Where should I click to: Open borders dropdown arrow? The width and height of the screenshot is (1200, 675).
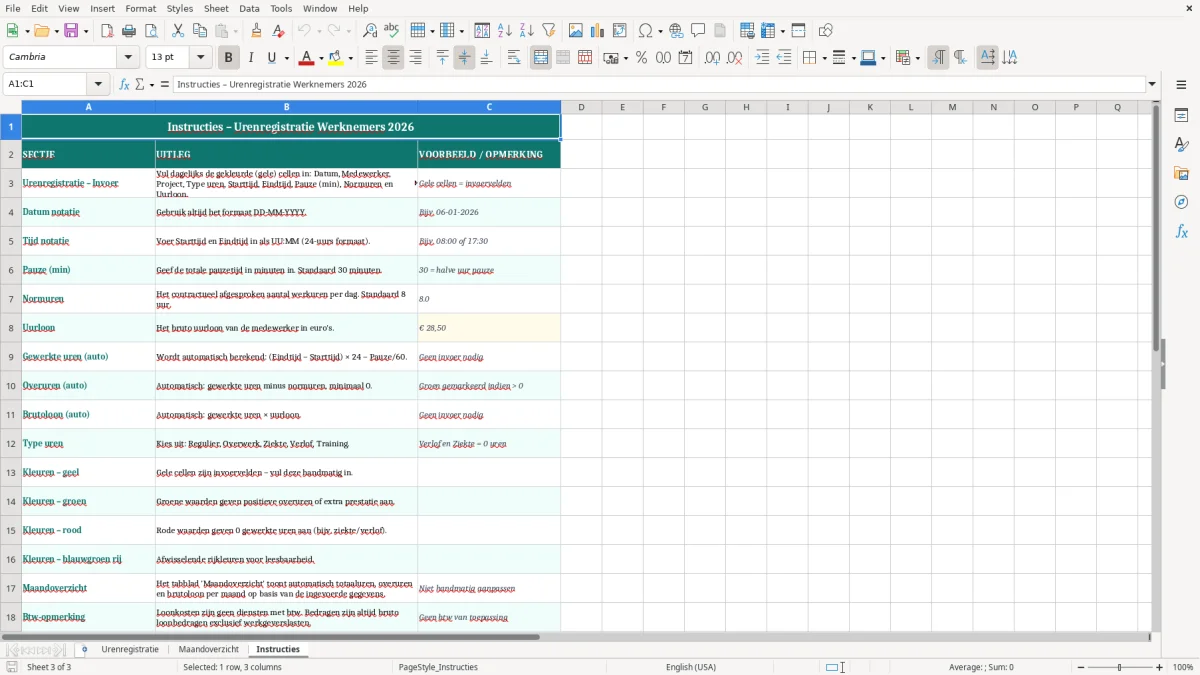[824, 58]
